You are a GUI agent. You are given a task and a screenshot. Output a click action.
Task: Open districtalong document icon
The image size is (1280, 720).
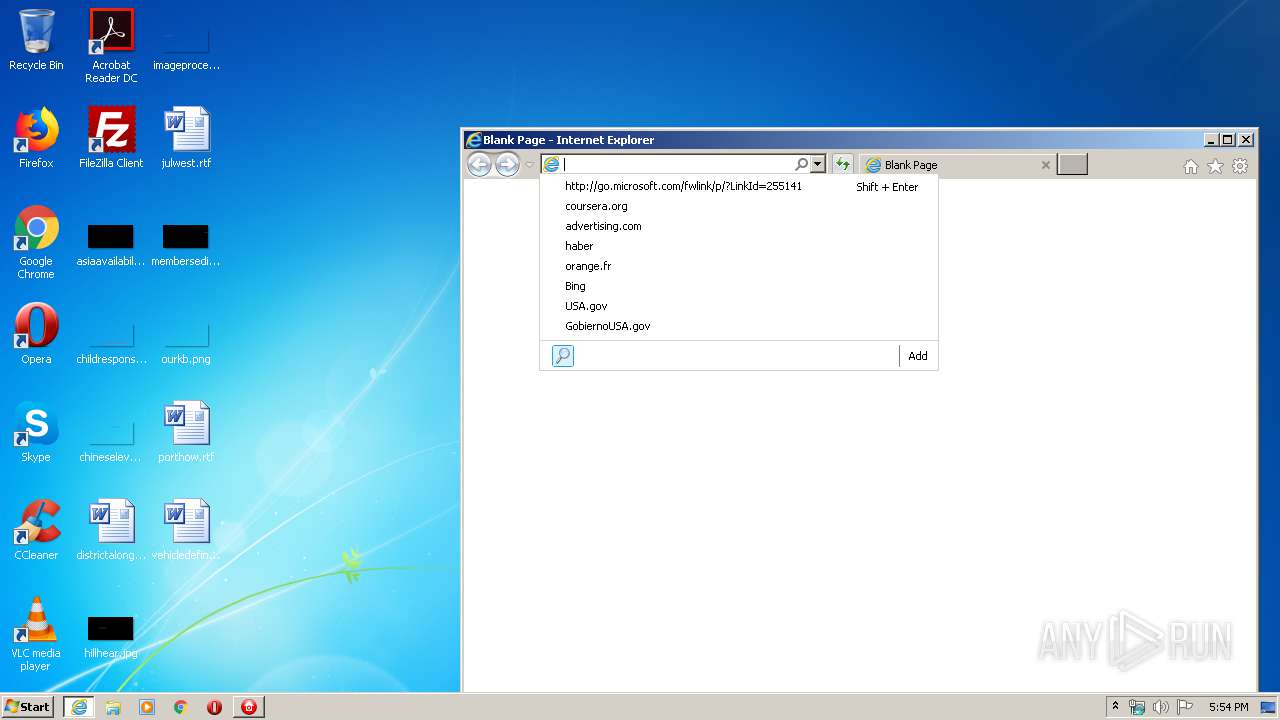(x=111, y=531)
